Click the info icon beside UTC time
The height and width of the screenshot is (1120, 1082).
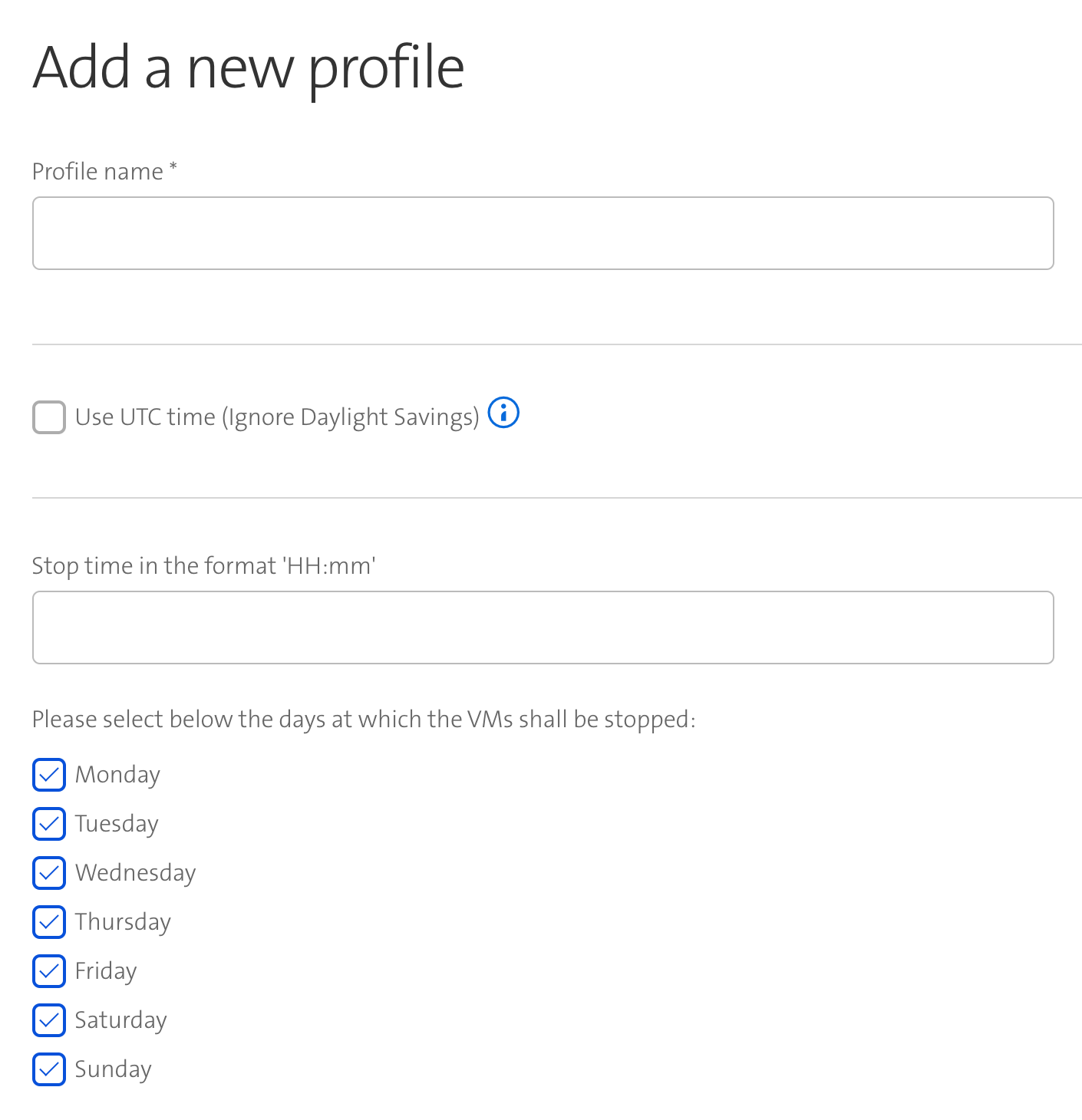coord(503,413)
